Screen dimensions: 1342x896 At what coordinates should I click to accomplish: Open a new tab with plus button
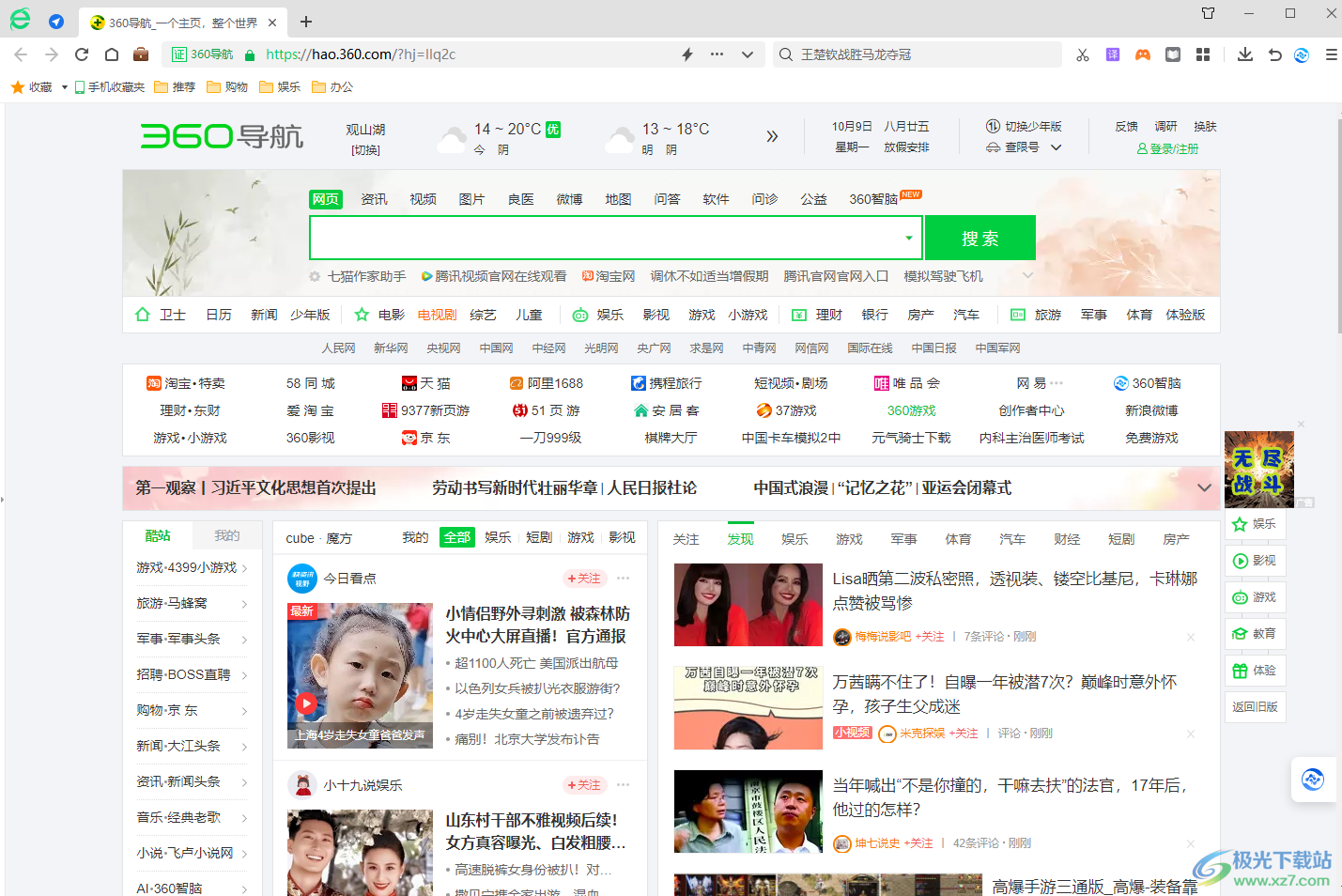tap(306, 22)
